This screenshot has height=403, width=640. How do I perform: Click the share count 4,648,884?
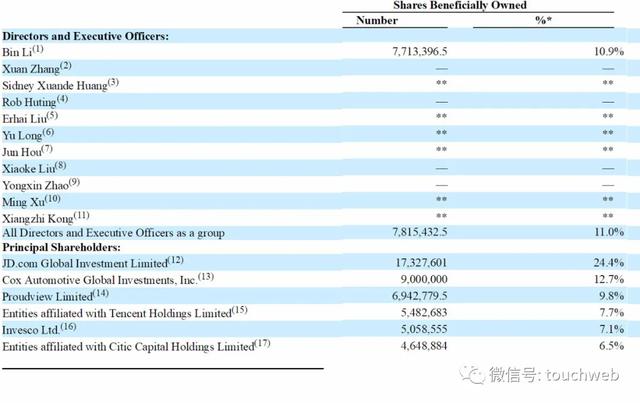424,346
